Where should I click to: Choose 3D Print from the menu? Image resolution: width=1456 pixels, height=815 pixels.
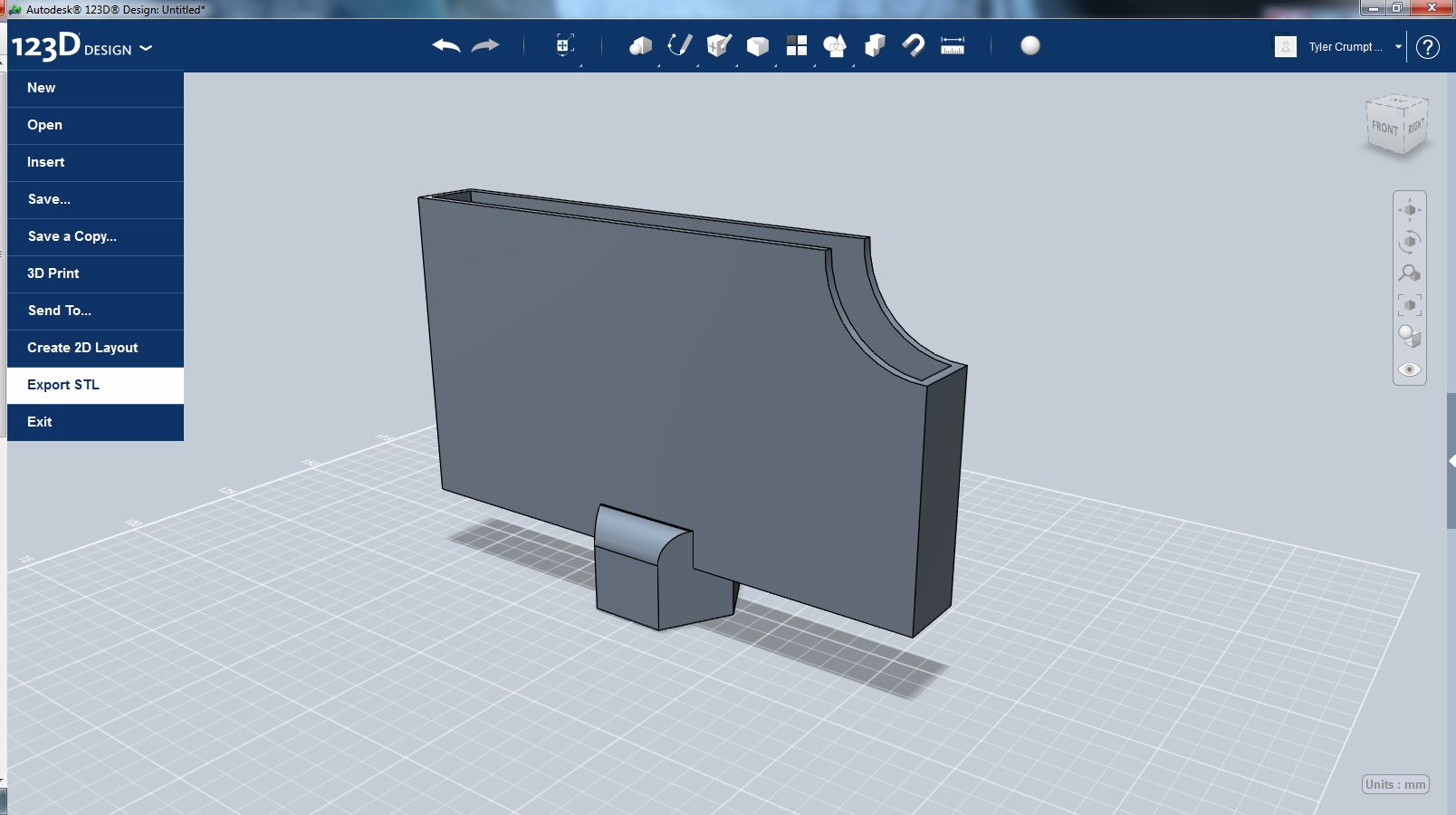click(x=95, y=274)
